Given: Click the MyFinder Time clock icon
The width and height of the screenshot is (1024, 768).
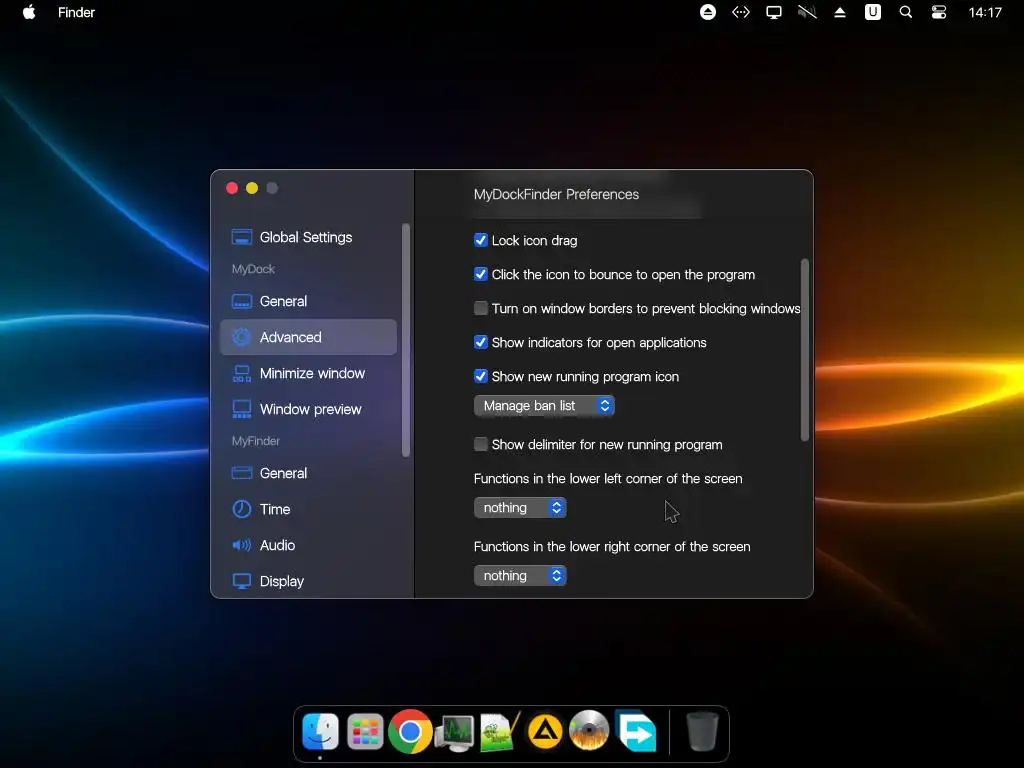Looking at the screenshot, I should click(x=242, y=509).
